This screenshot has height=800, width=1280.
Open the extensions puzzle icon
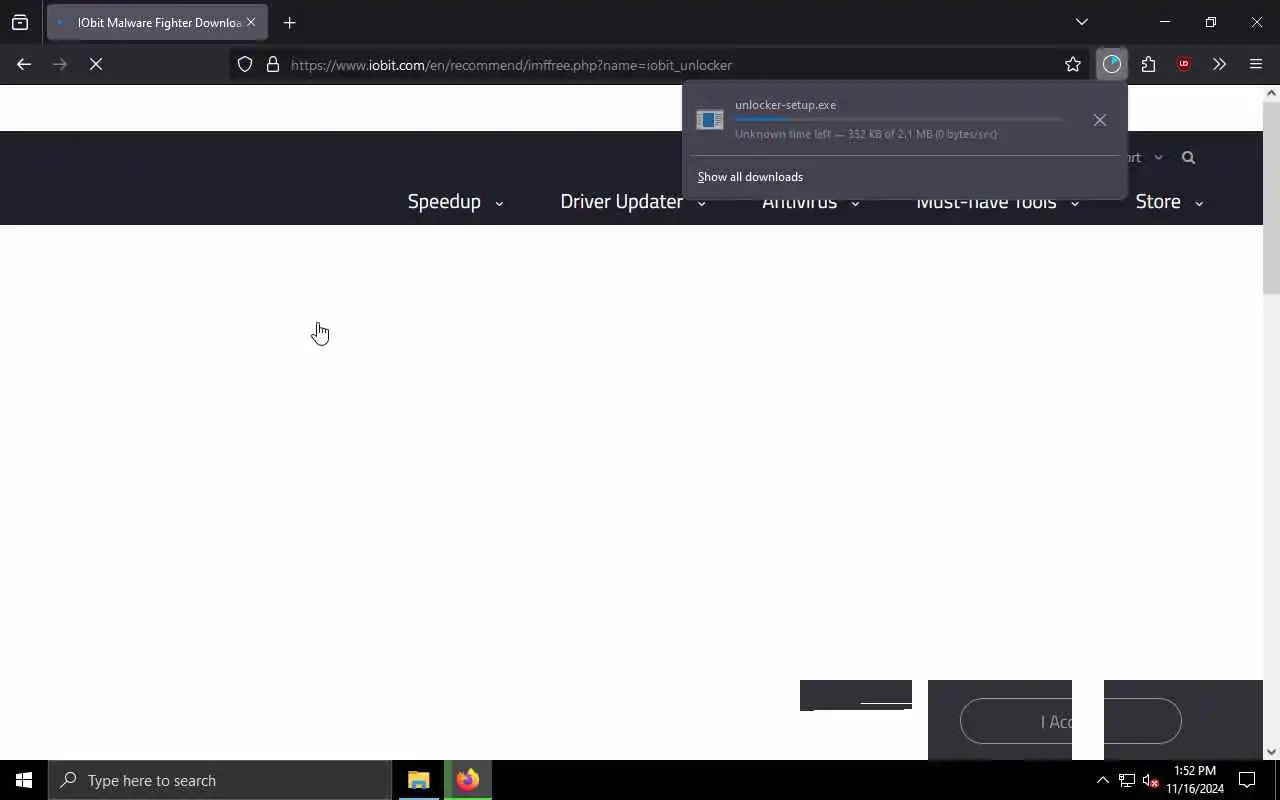pos(1148,64)
